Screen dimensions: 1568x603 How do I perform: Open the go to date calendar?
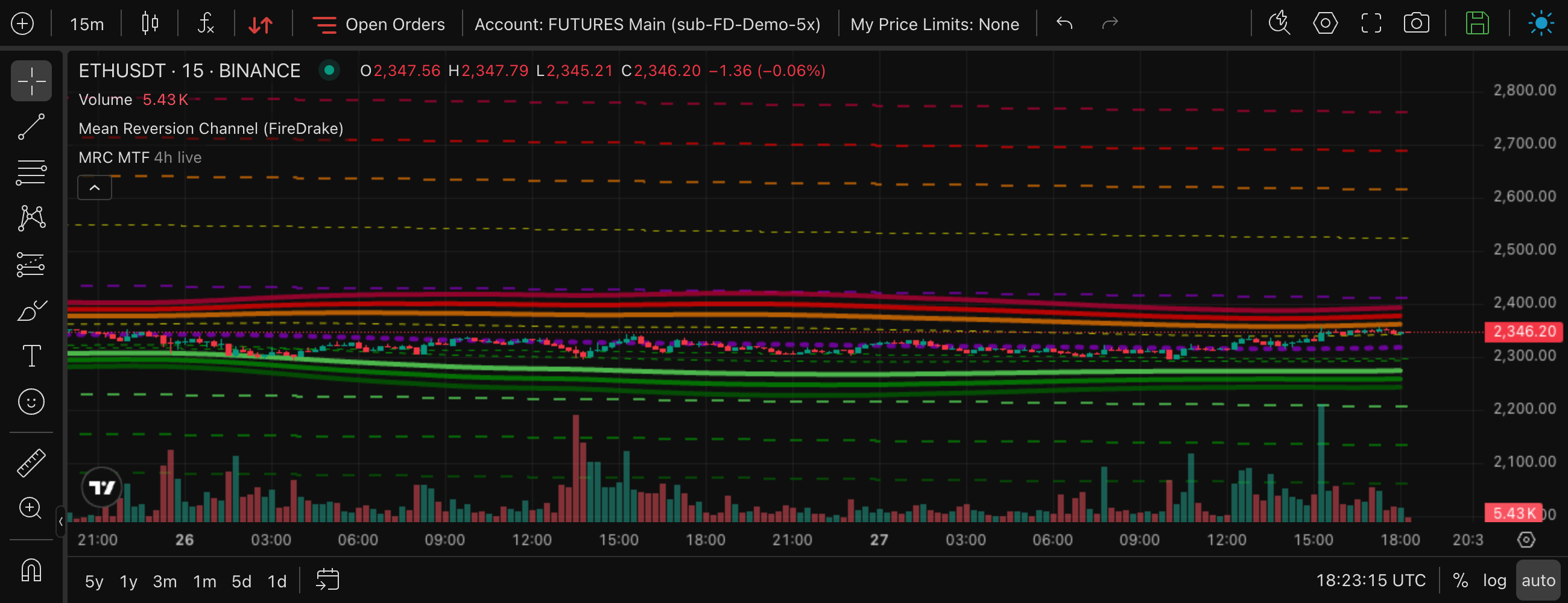(327, 580)
